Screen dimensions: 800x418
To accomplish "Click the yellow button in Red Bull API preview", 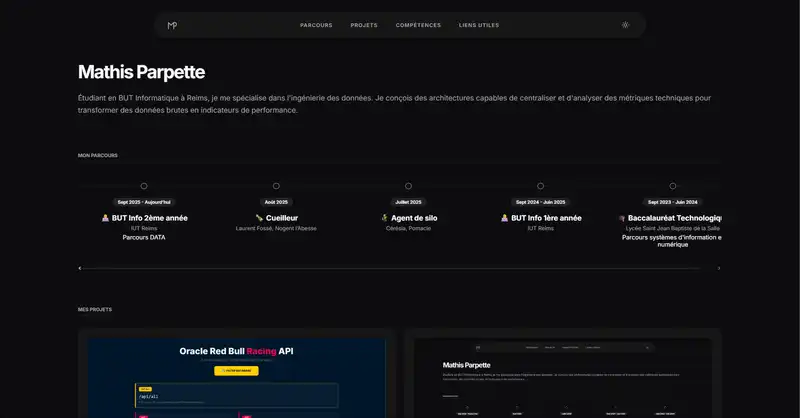I will (236, 370).
